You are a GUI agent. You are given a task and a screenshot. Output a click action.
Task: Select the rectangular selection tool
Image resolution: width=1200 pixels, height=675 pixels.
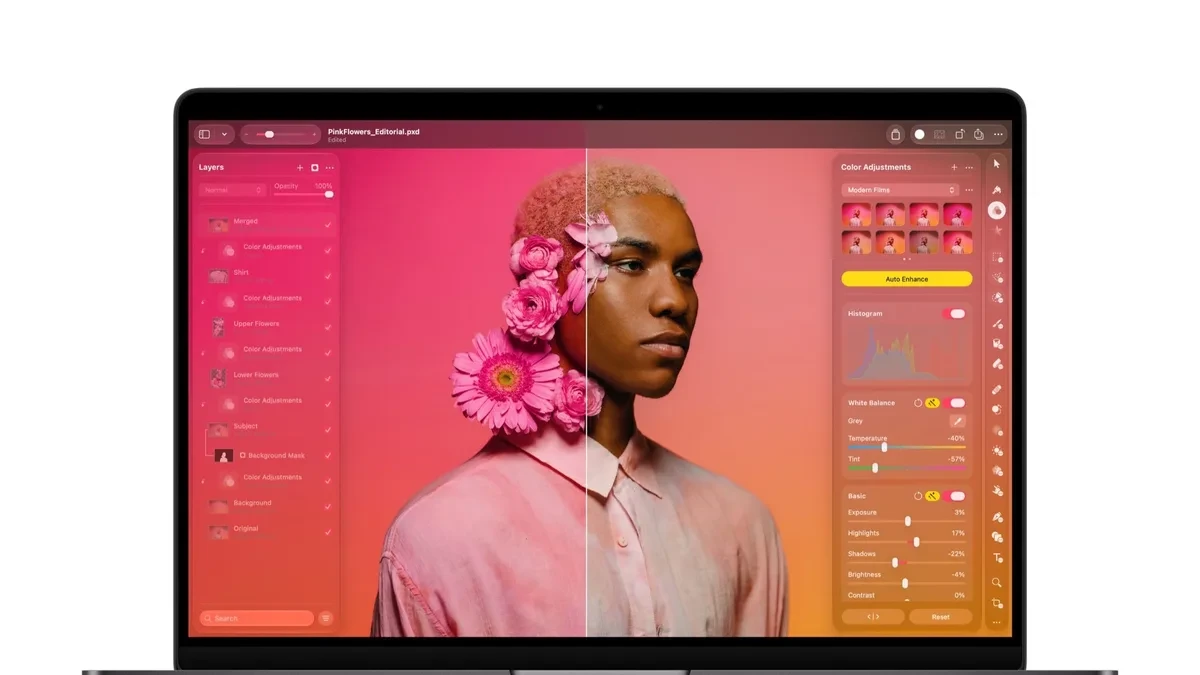[x=997, y=257]
